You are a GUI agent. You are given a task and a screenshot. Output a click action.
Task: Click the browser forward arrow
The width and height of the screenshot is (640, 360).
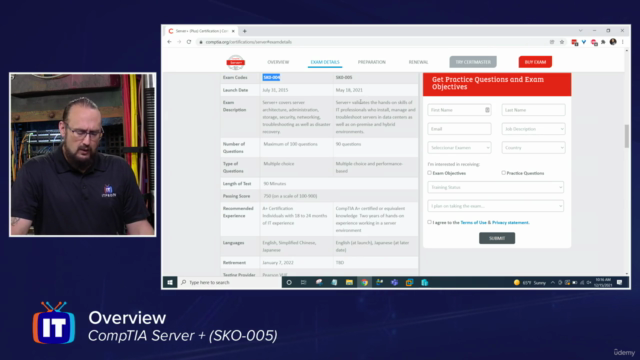pos(179,42)
